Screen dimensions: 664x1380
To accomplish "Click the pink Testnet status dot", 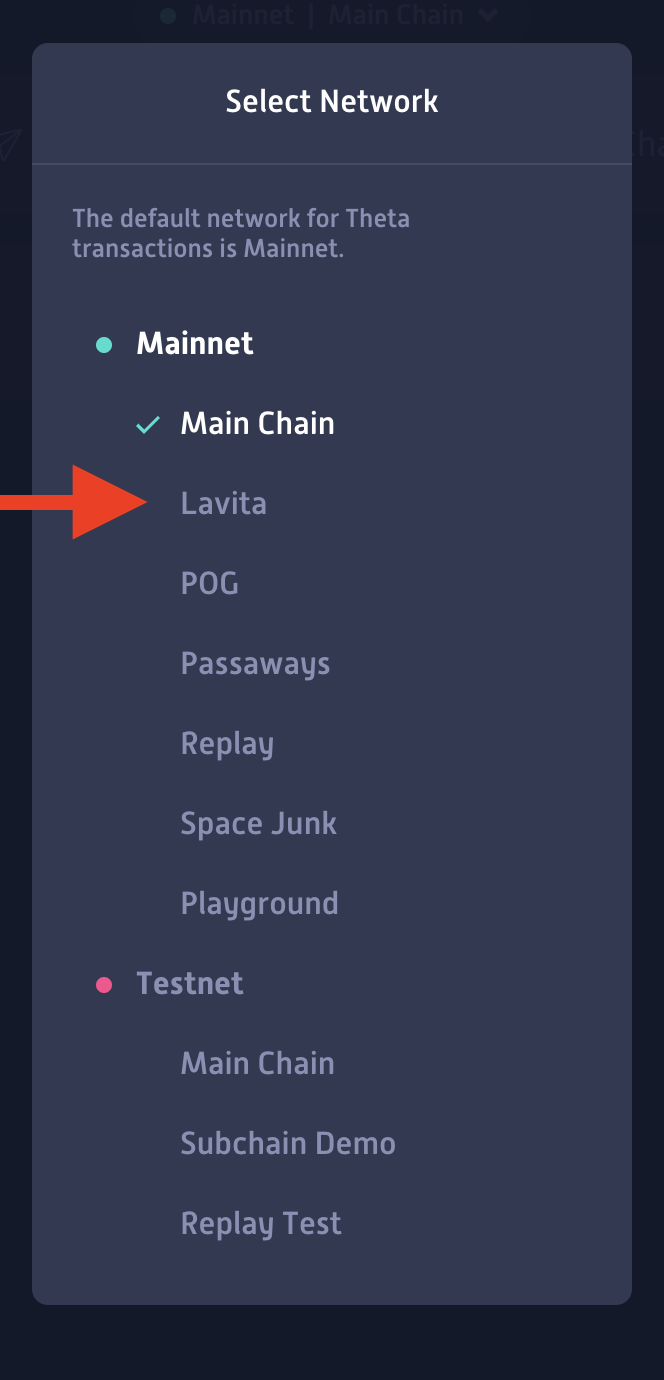I will click(105, 985).
